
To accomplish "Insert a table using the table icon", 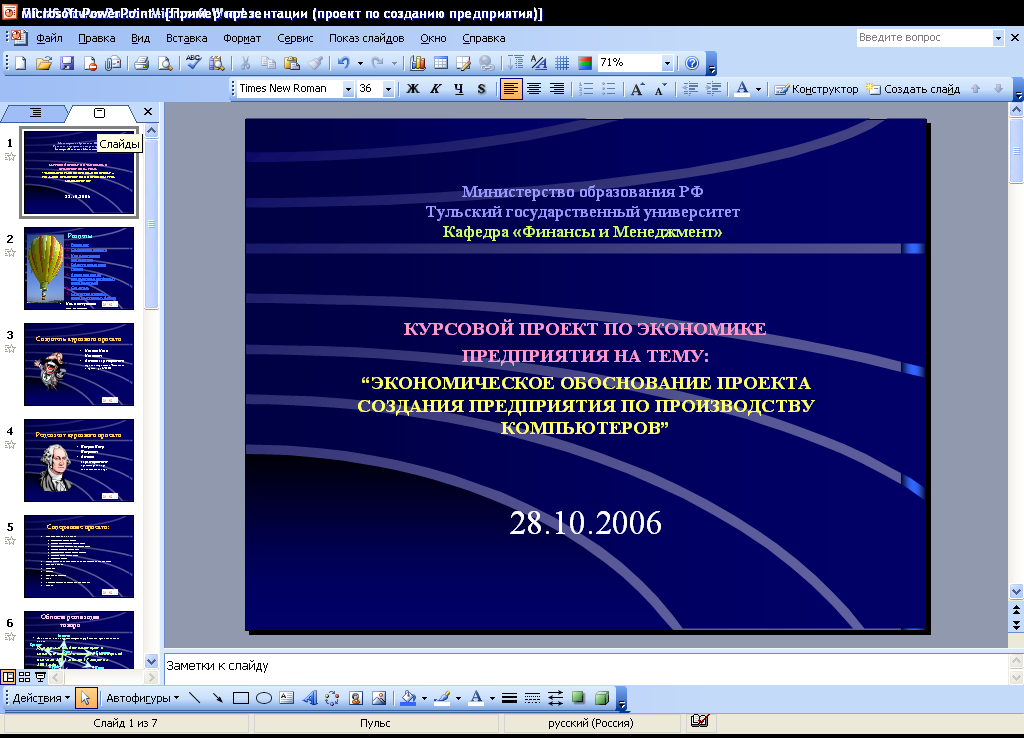I will point(441,63).
